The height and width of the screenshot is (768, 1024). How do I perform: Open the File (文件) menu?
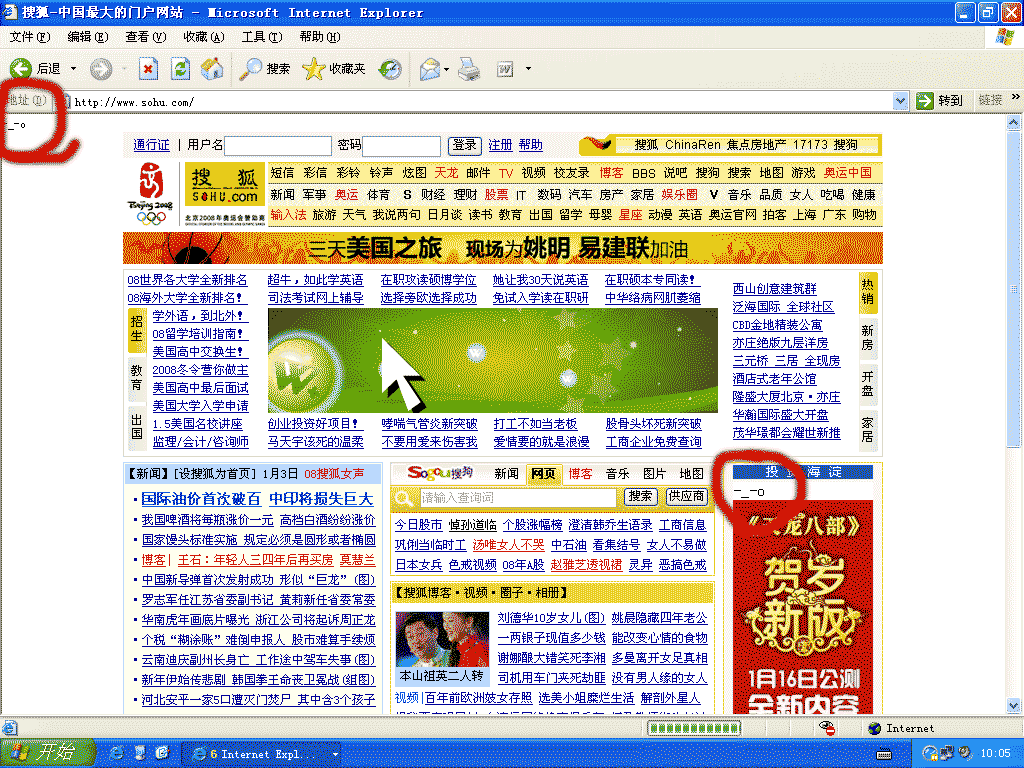pyautogui.click(x=30, y=37)
